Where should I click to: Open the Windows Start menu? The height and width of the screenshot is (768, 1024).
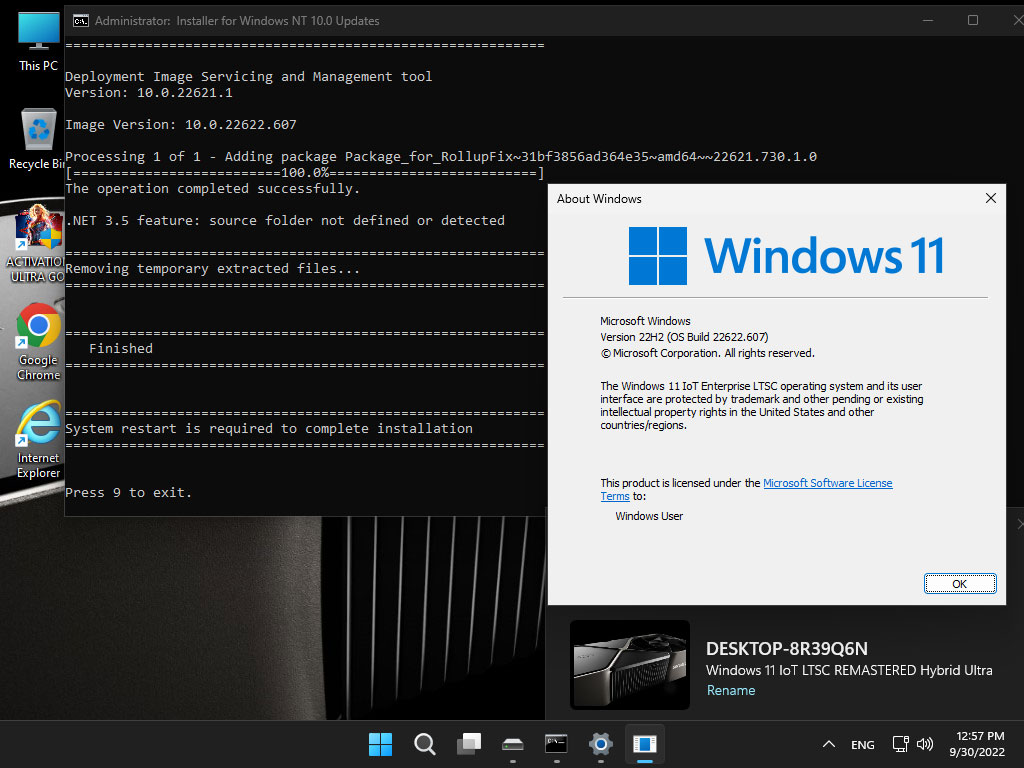point(380,744)
